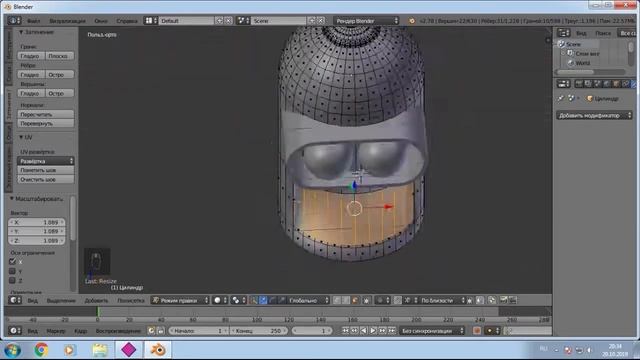Click the Конец end frame field
Screen dimensions: 640x360
click(259, 331)
